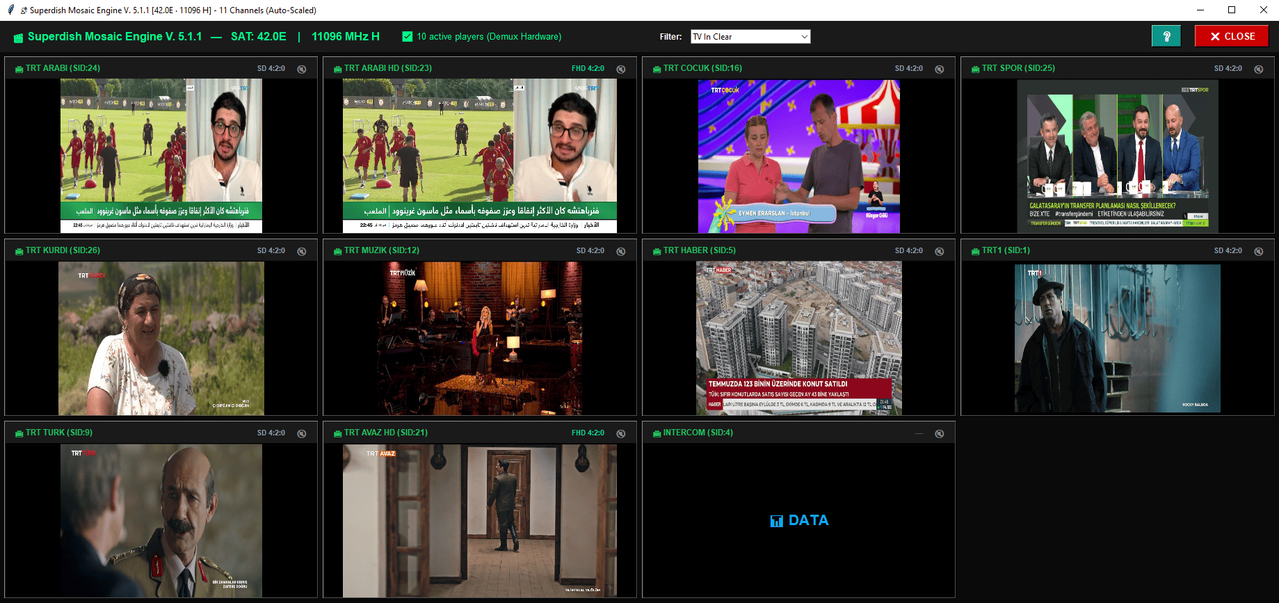The image size is (1279, 603).
Task: Click the 'TRT ARABI HD (SID:23)' channel title
Action: point(388,69)
